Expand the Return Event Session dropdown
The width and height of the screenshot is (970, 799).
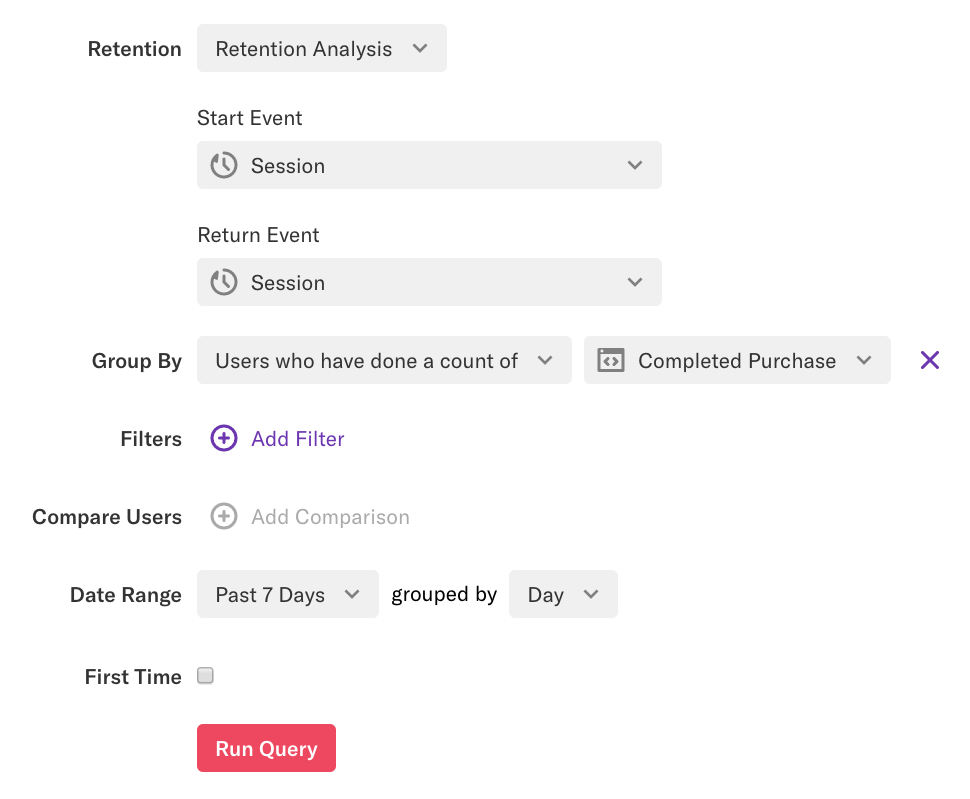click(x=429, y=283)
